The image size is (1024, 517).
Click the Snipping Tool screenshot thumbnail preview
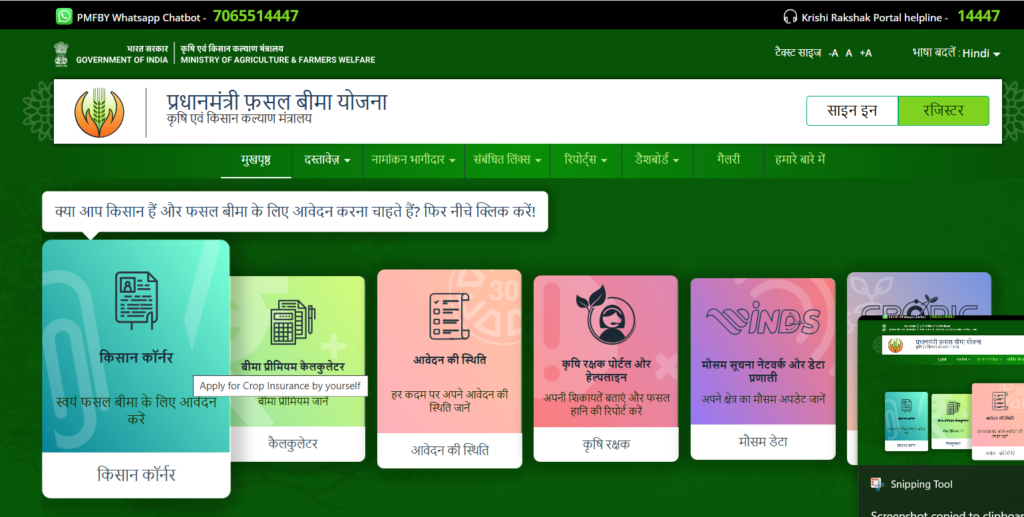tap(941, 390)
